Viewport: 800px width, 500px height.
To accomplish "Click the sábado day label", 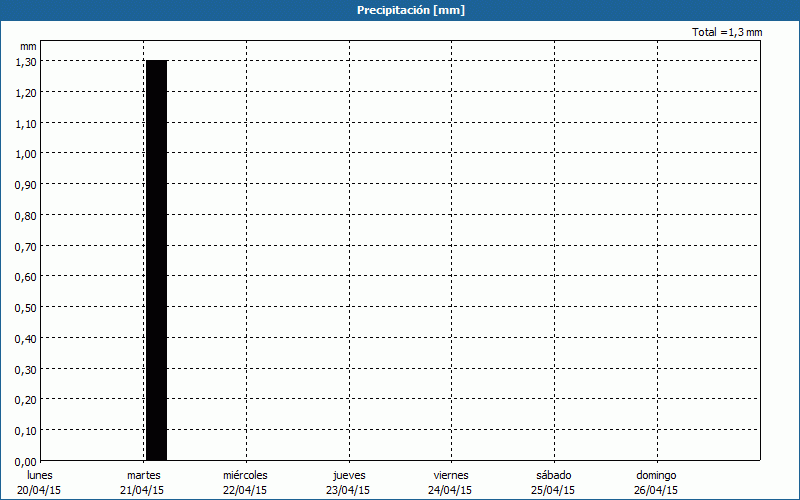I will pyautogui.click(x=553, y=475).
